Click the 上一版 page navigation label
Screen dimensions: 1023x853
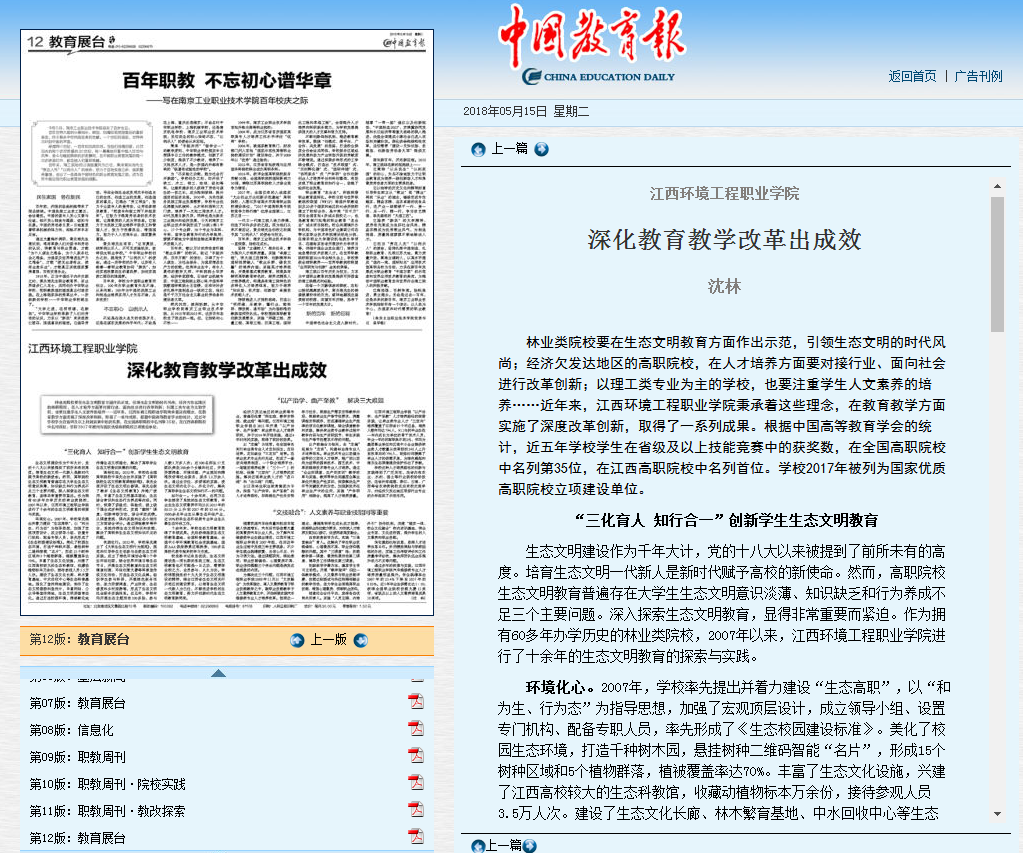tap(329, 640)
